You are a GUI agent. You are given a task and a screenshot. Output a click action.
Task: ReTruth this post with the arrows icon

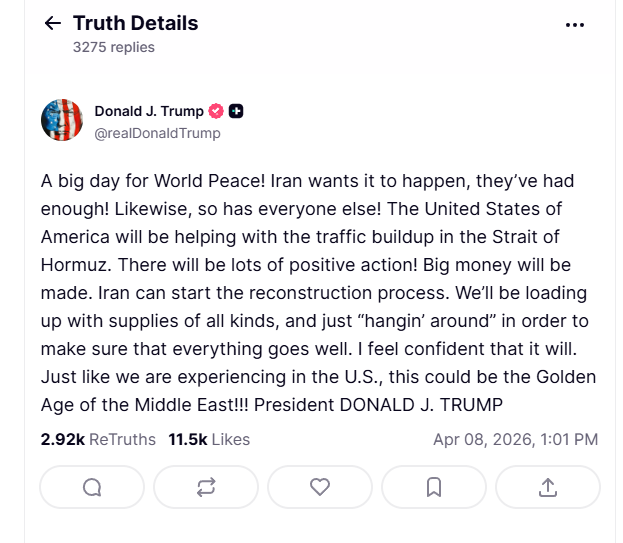[x=206, y=487]
